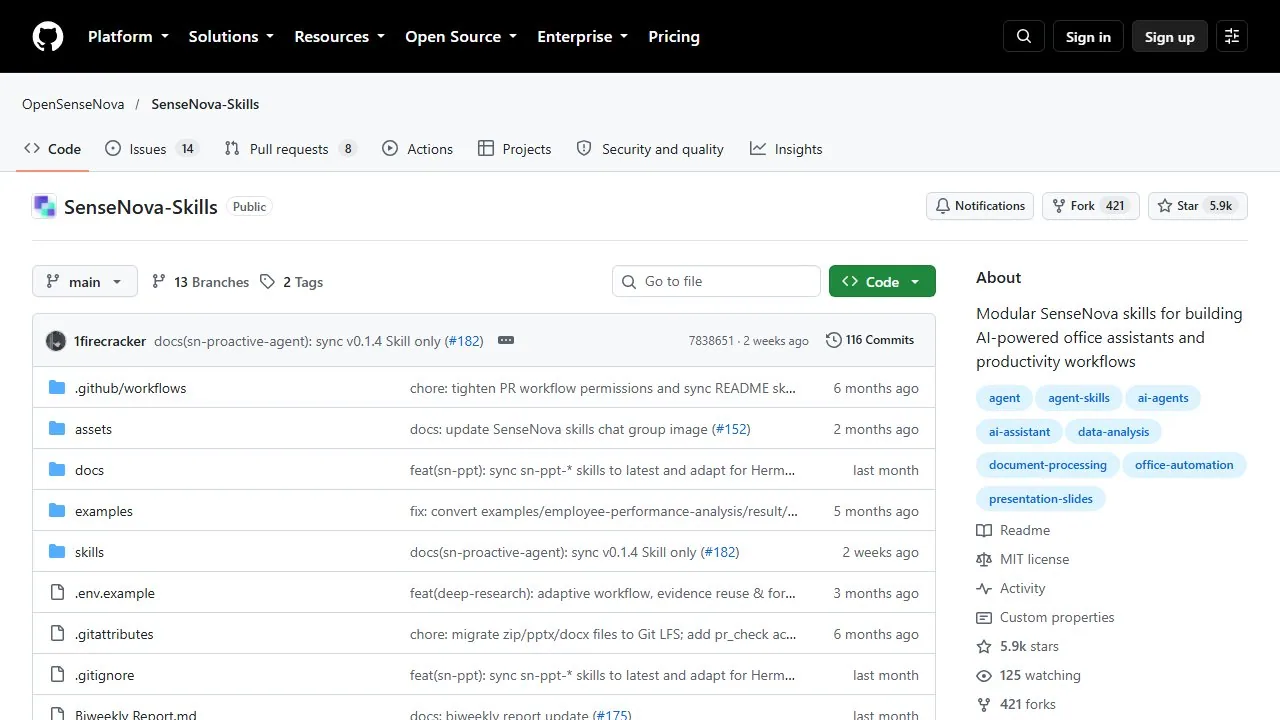Open the GitHub homepage logo

point(48,37)
